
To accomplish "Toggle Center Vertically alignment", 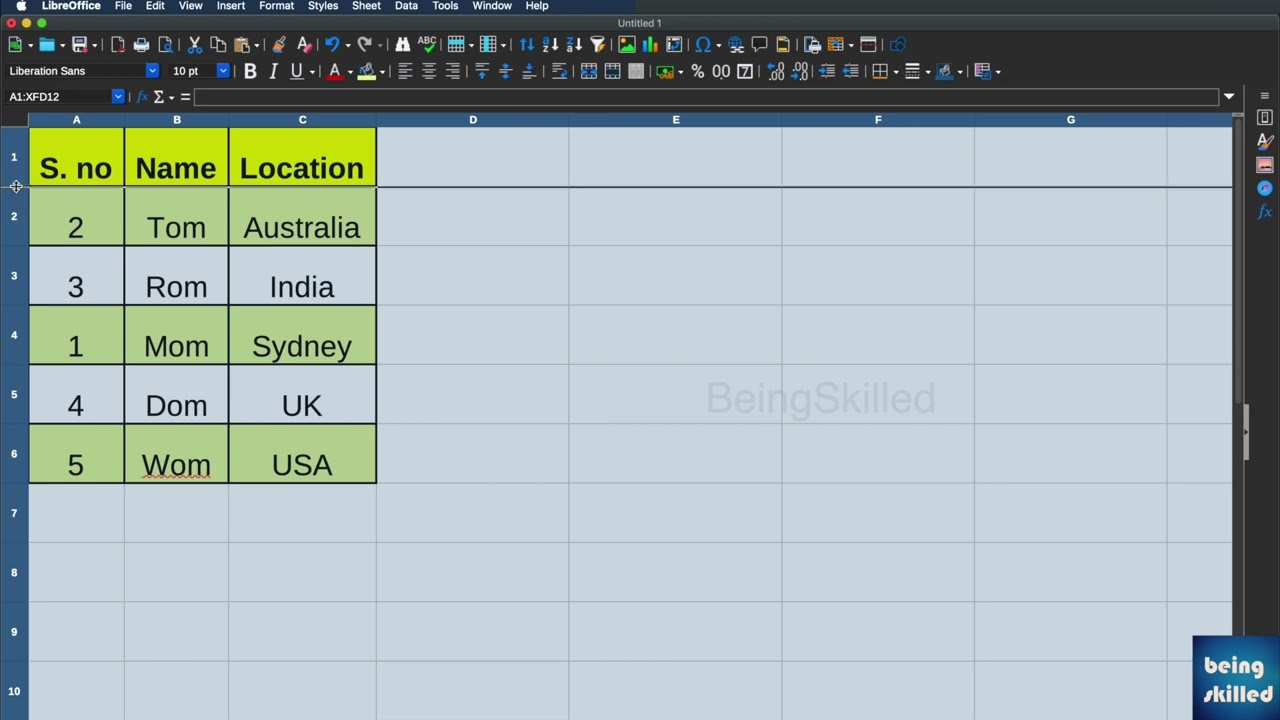I will [506, 71].
